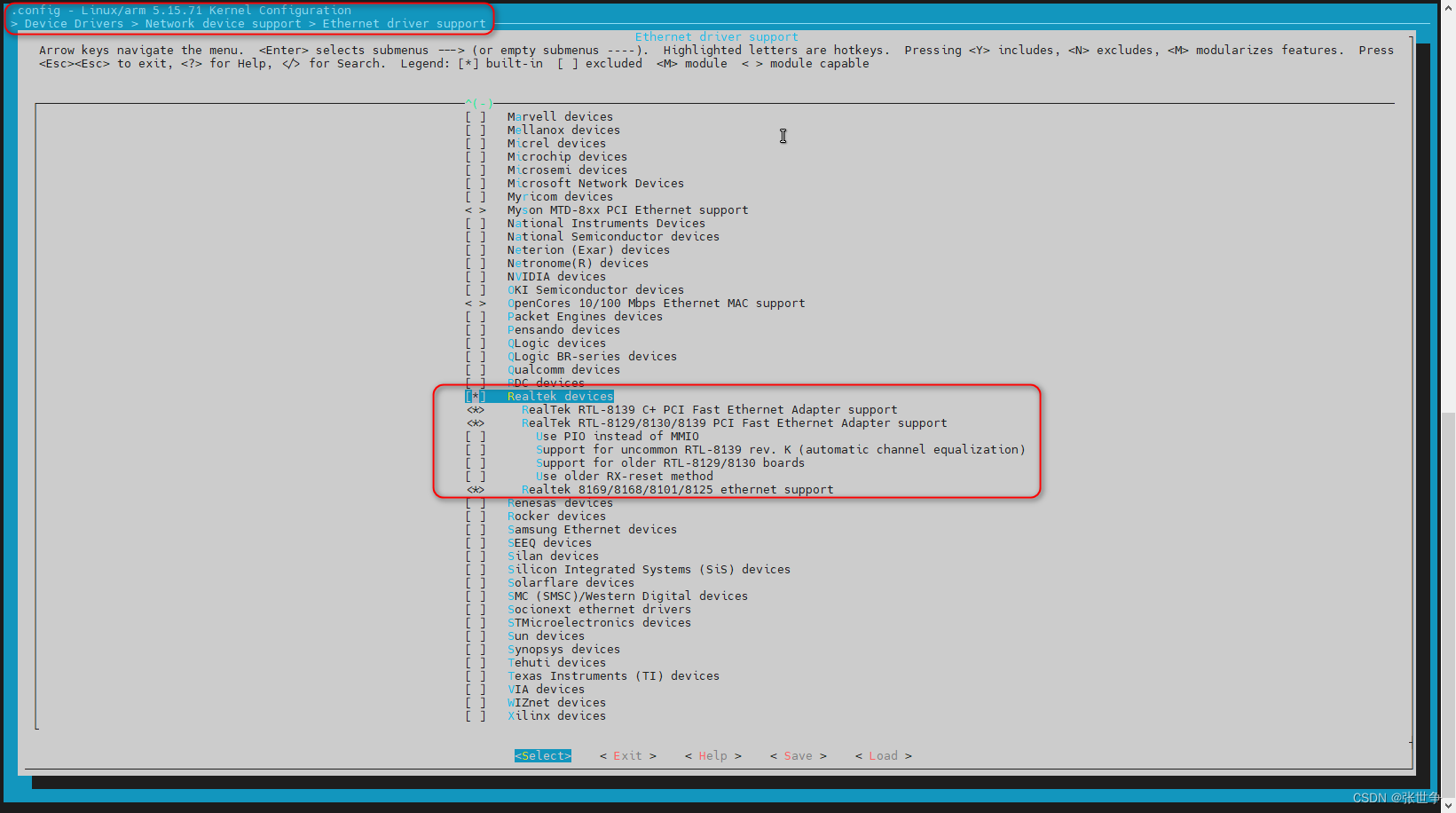Select Pensando devices entry

[563, 330]
